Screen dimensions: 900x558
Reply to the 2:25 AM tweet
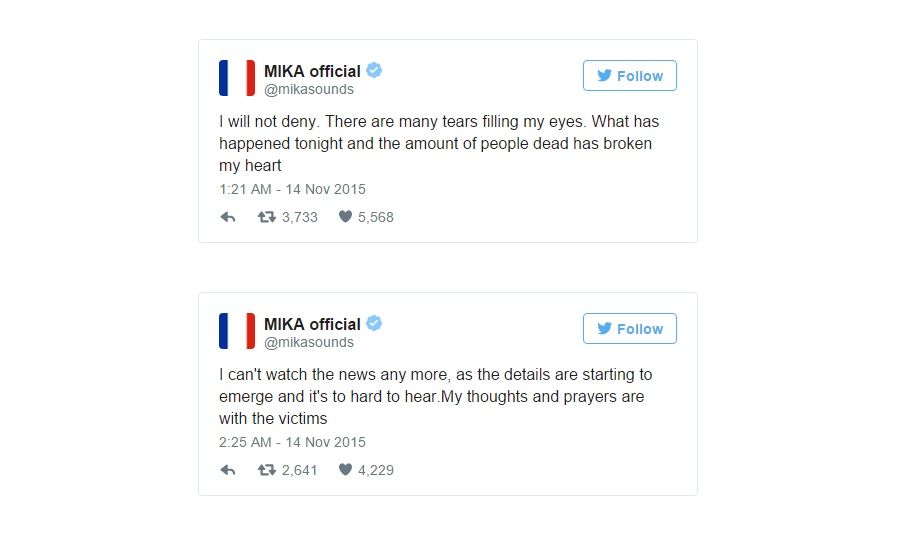tap(228, 470)
